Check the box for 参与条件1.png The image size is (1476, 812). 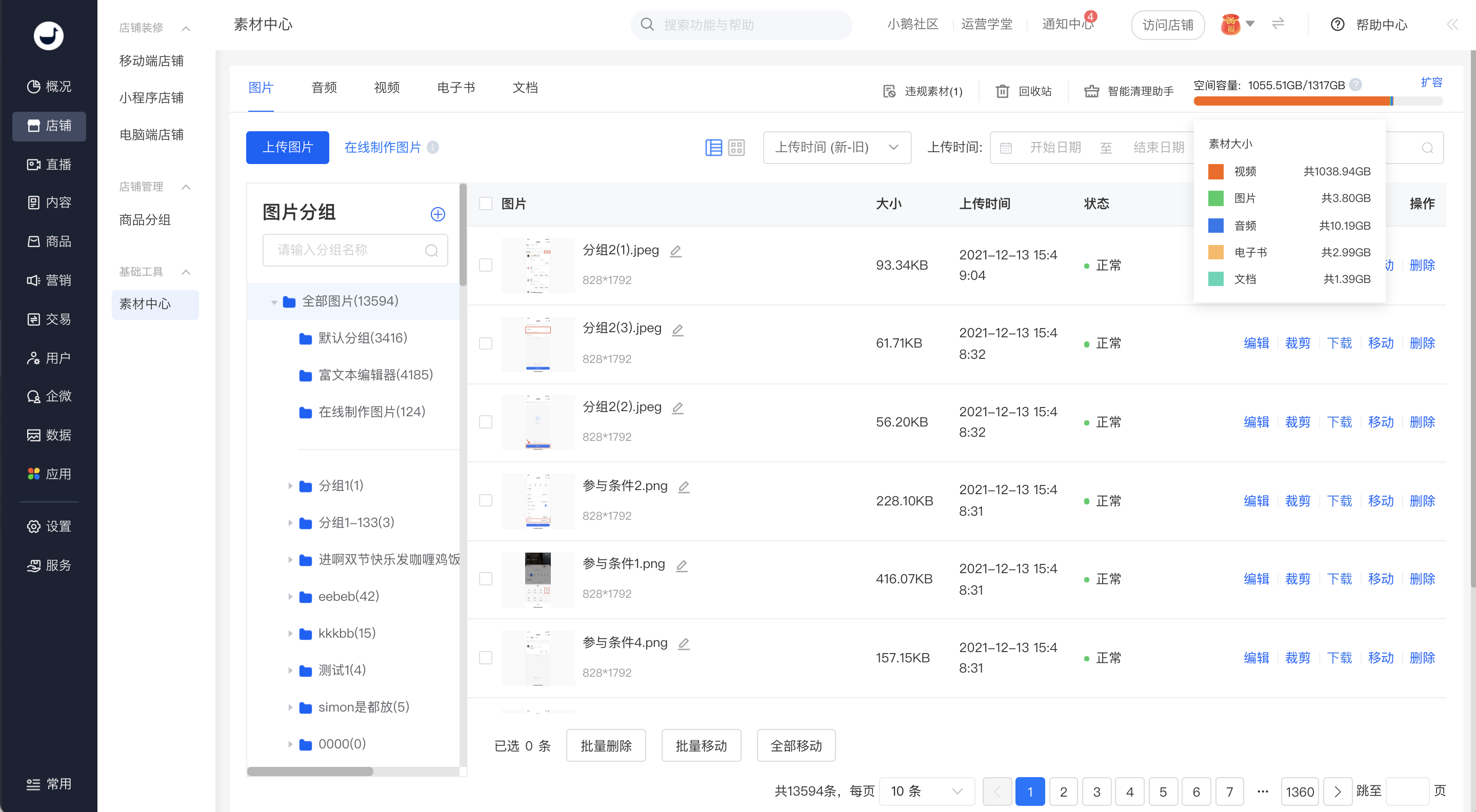click(x=485, y=579)
